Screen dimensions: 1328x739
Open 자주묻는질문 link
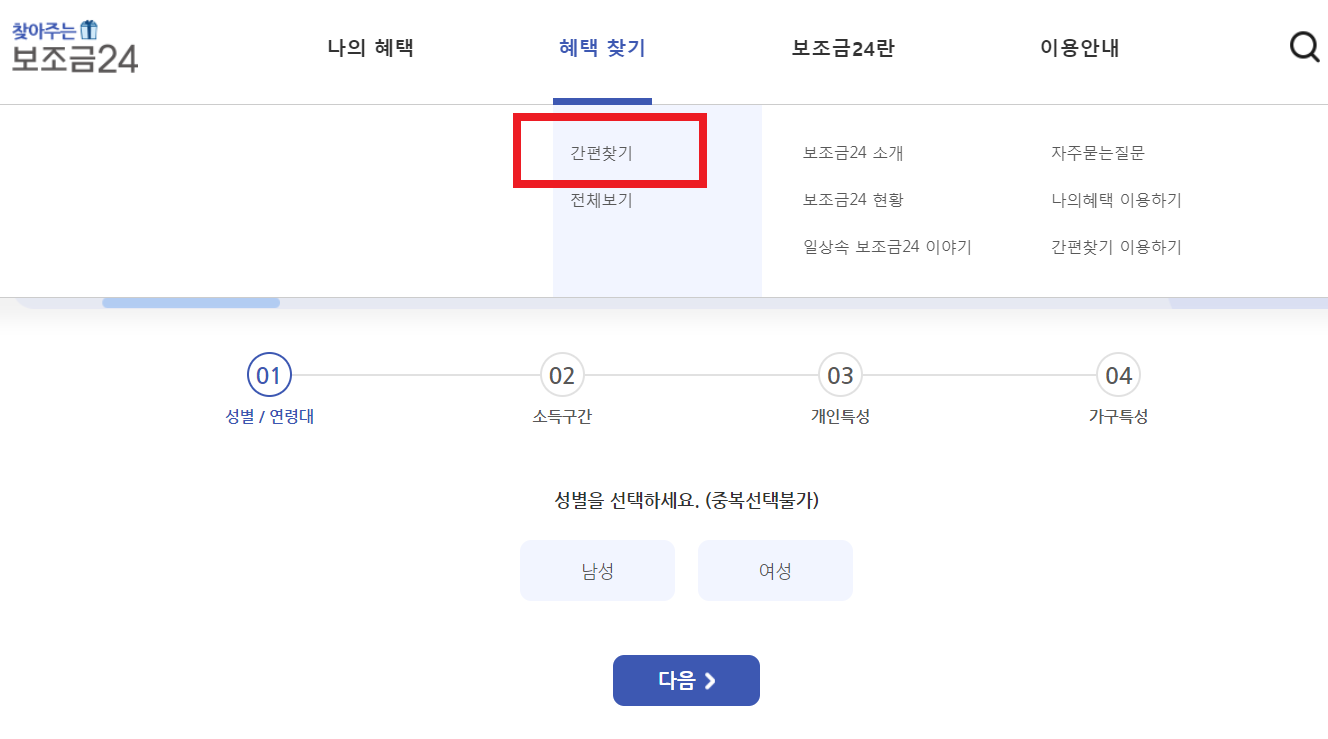tap(1097, 153)
